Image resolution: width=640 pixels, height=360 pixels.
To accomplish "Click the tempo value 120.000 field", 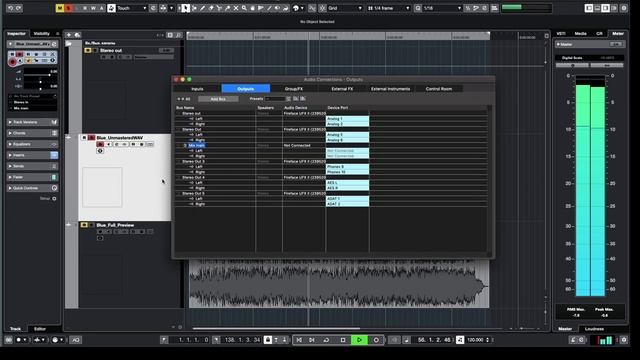I will [x=476, y=340].
